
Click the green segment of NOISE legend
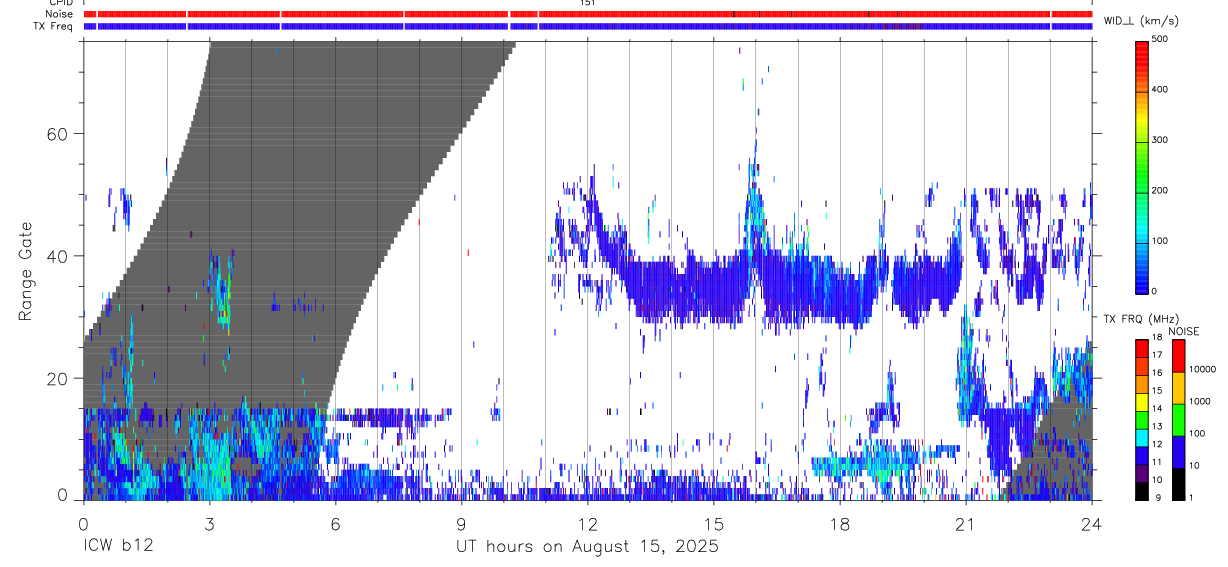(1178, 419)
